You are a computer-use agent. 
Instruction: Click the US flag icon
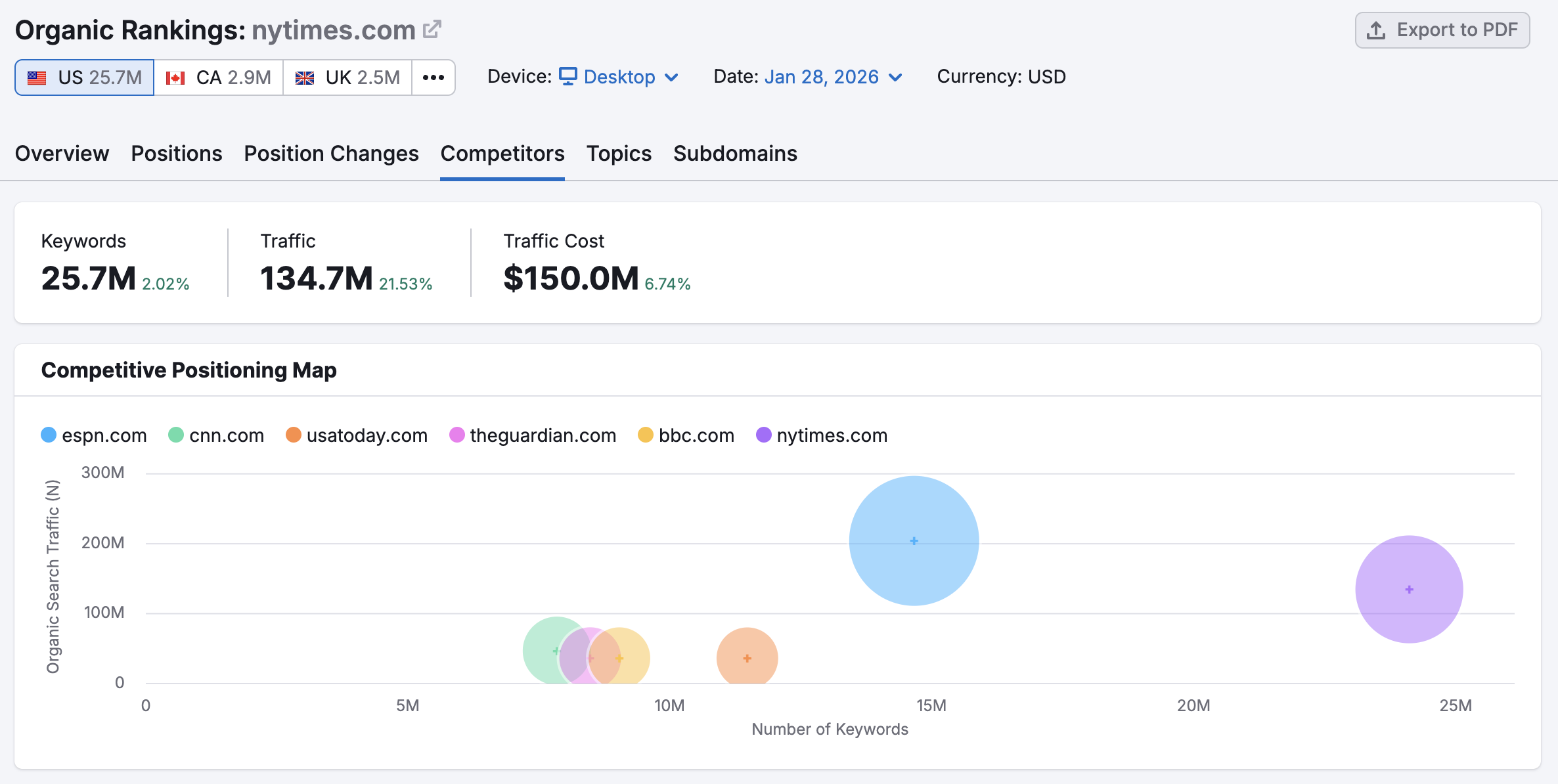37,77
